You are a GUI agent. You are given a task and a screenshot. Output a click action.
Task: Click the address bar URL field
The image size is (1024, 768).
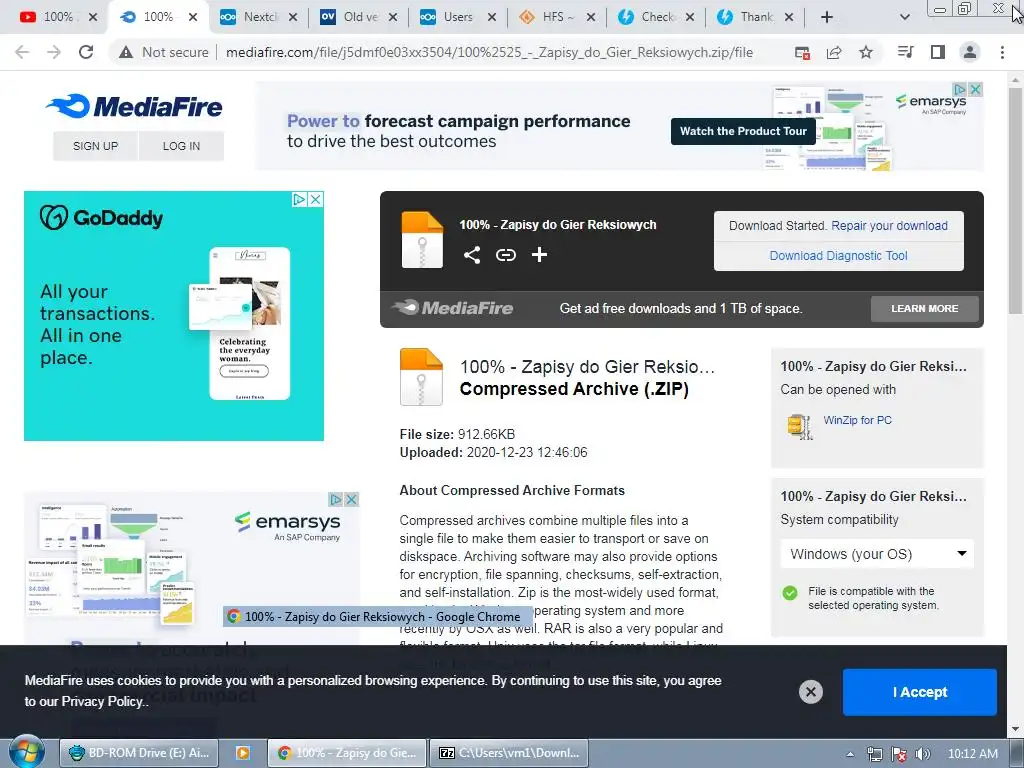click(490, 52)
